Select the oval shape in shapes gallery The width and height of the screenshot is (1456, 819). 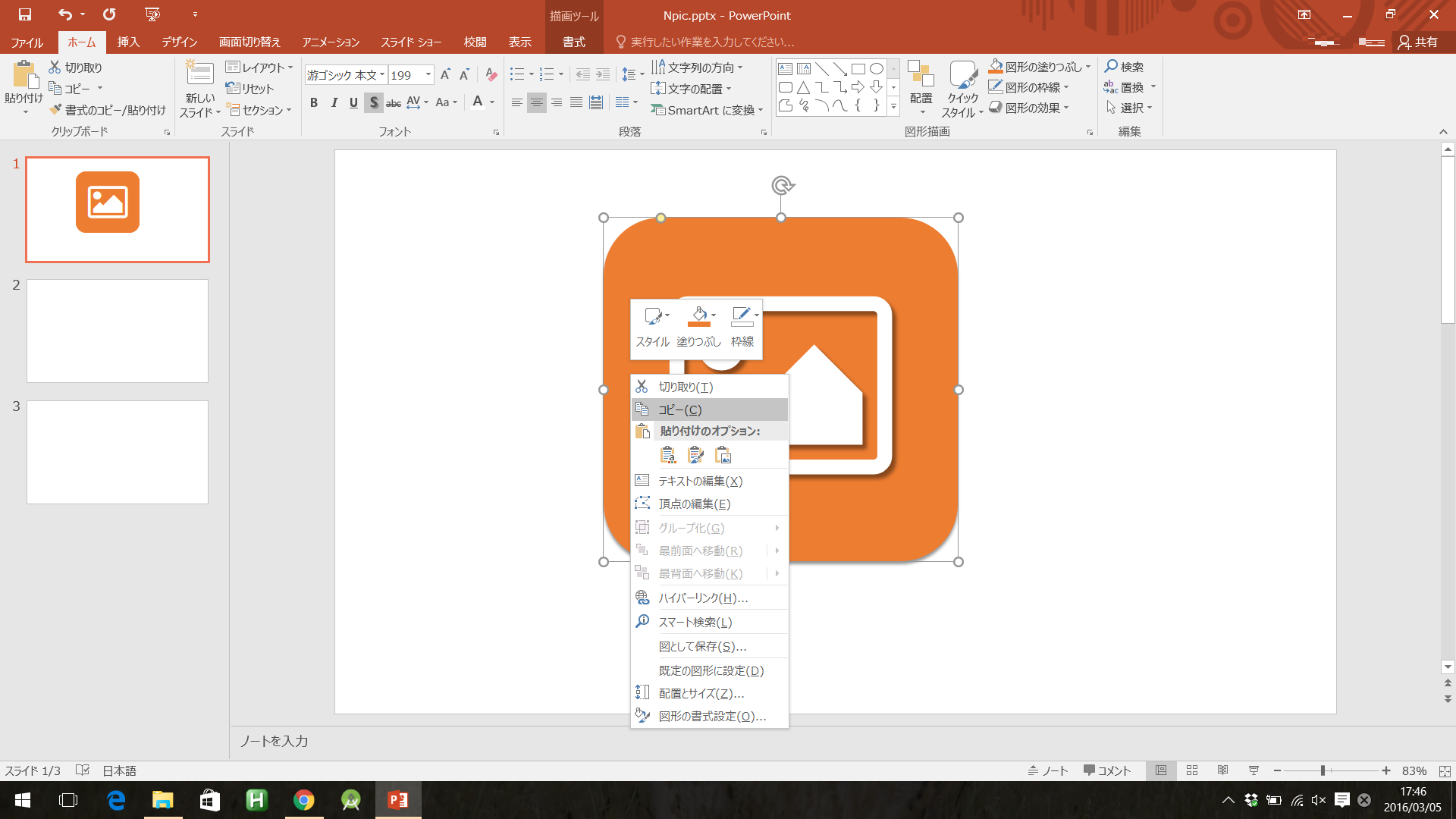click(876, 69)
